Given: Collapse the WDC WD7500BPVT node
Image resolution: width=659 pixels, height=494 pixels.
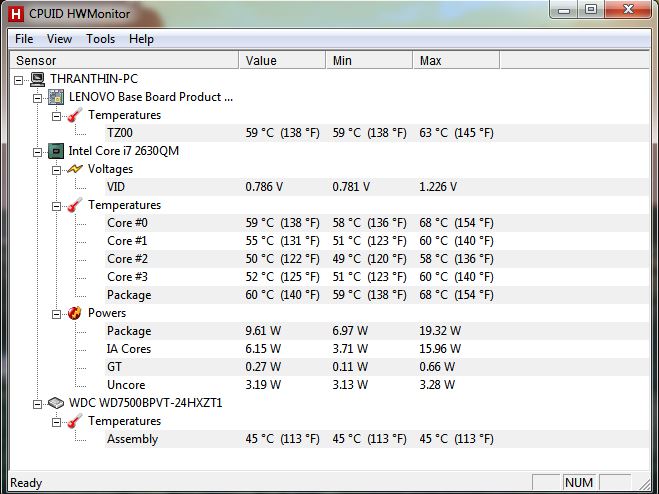Looking at the screenshot, I should tap(37, 404).
